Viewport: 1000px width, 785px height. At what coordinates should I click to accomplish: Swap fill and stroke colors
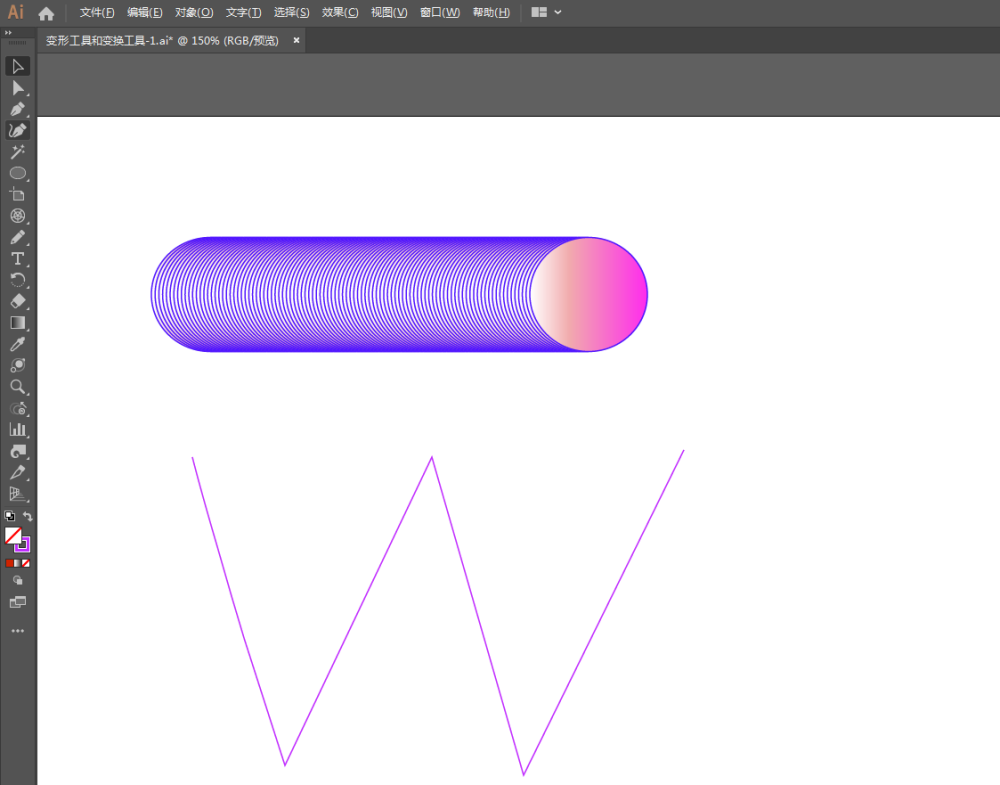(x=28, y=516)
